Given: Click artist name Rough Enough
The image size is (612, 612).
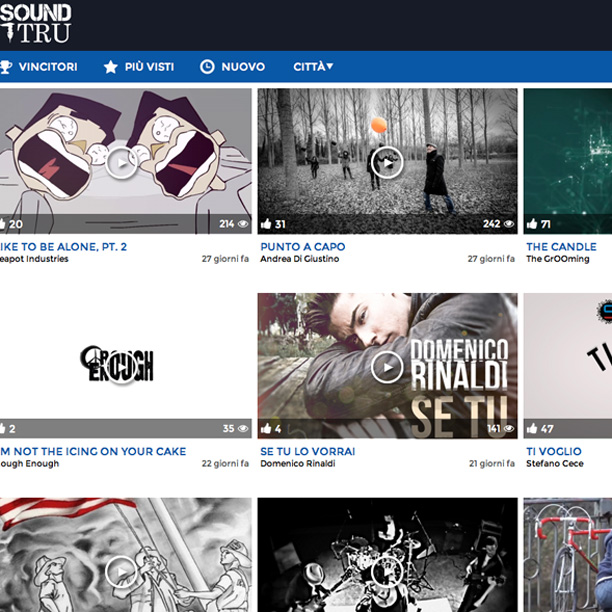Looking at the screenshot, I should point(29,464).
